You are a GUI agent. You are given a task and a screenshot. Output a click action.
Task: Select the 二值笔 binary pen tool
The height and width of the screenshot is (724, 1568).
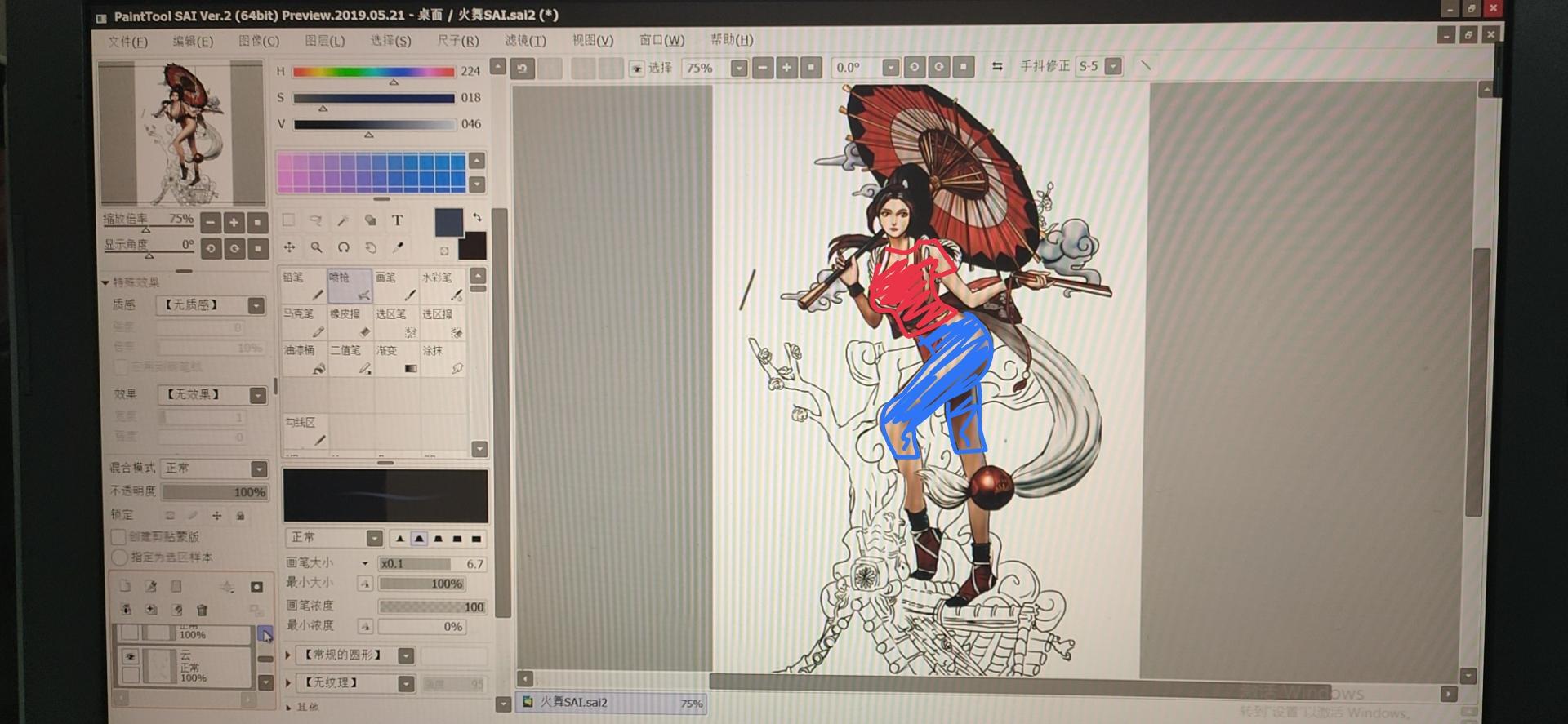click(x=350, y=359)
